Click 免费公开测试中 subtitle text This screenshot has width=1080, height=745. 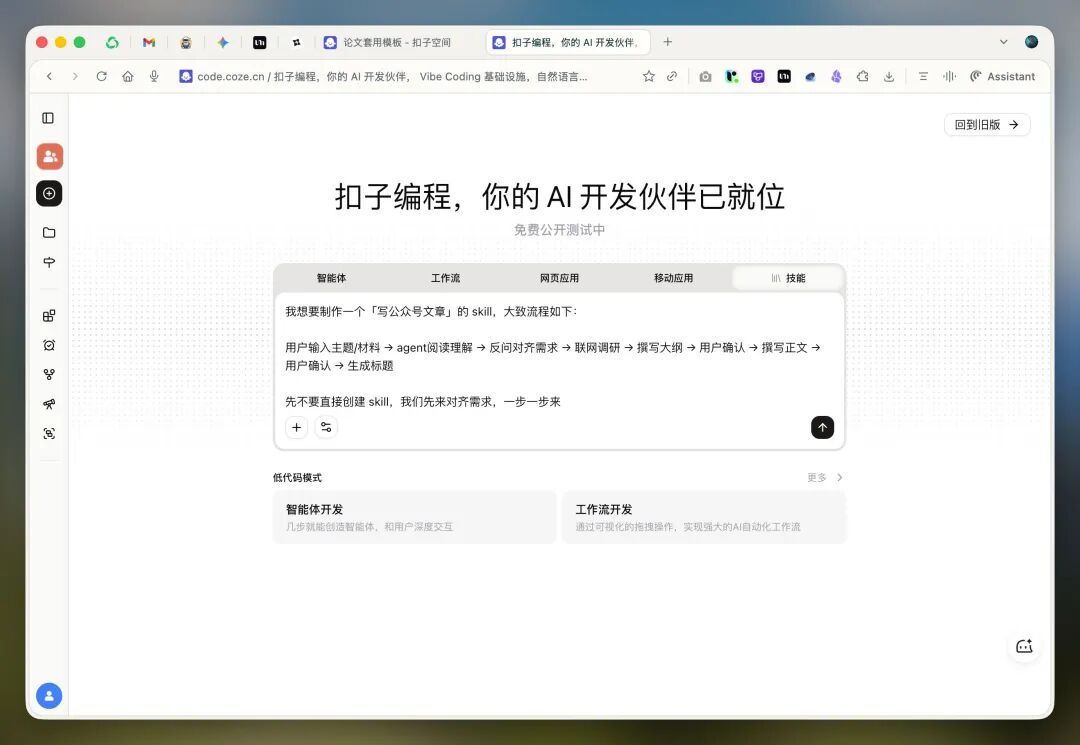(559, 230)
